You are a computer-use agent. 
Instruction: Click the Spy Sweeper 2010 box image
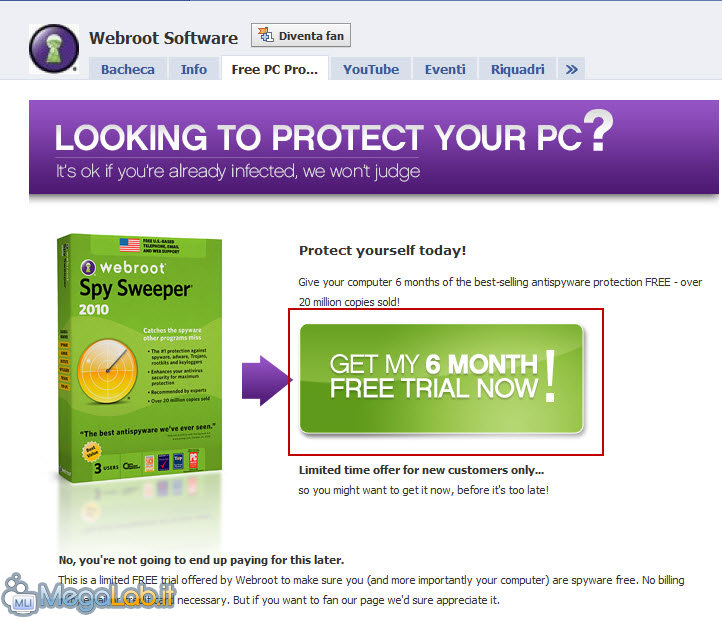(x=140, y=357)
